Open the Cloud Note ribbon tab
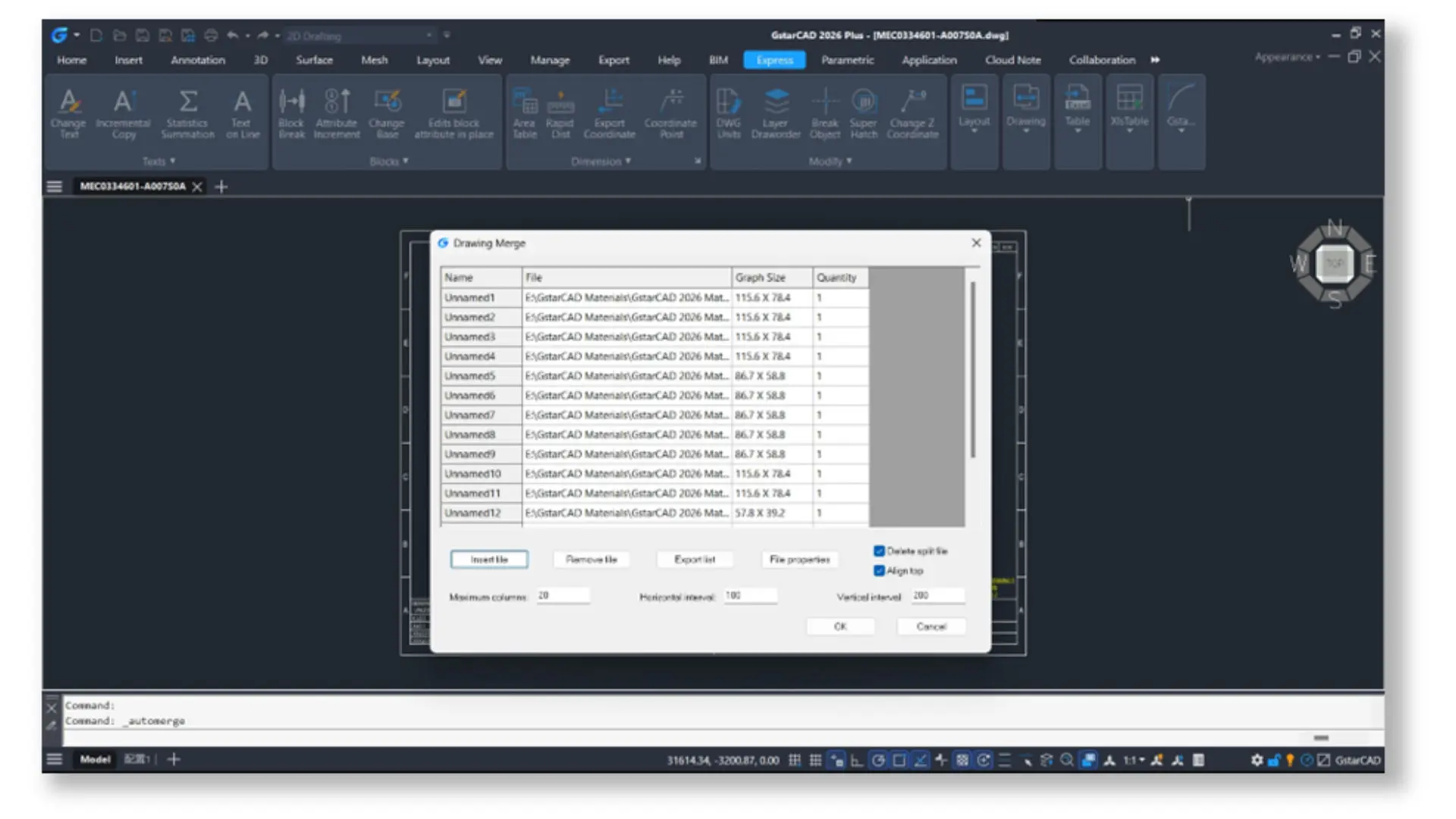 click(x=1013, y=60)
